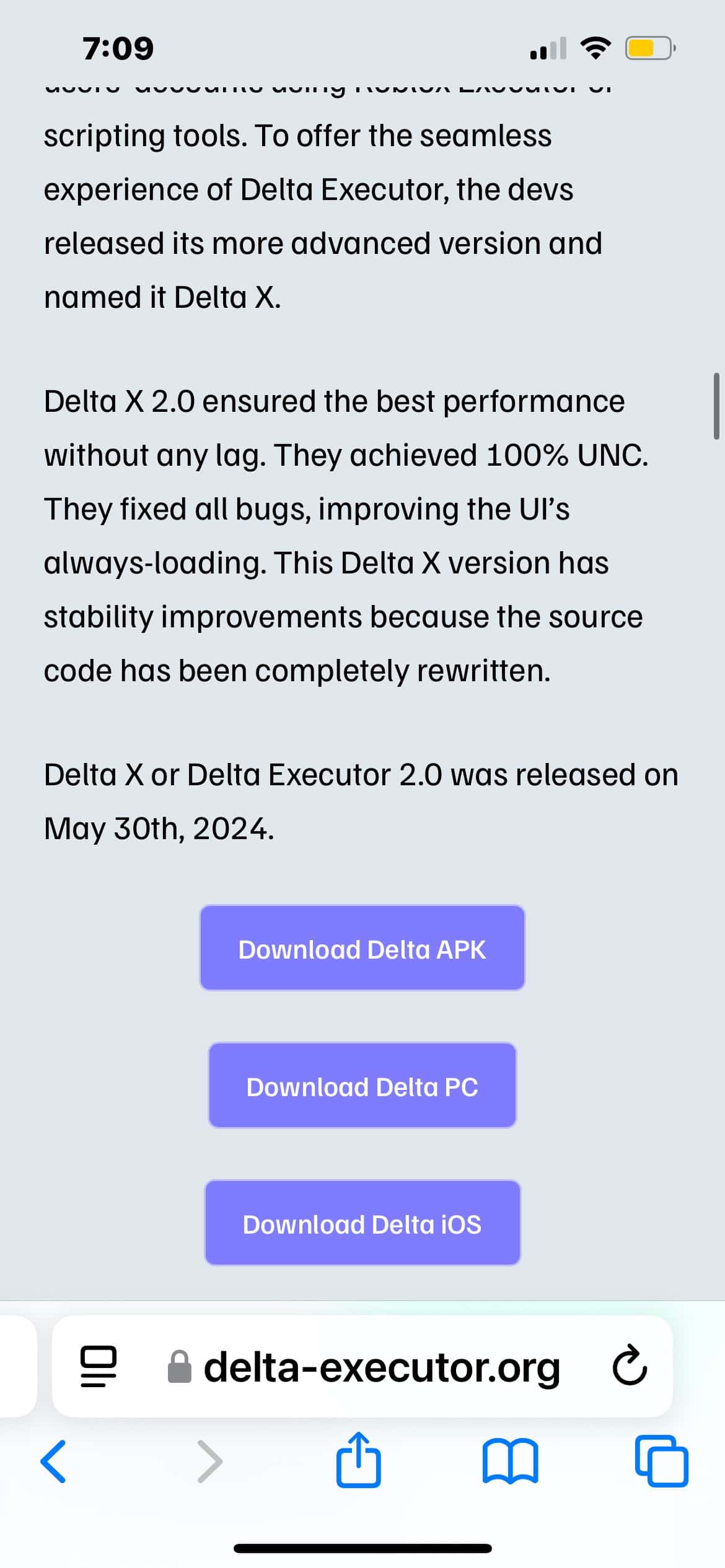Reload the page with refresh icon
Viewport: 725px width, 1568px height.
click(x=630, y=1367)
